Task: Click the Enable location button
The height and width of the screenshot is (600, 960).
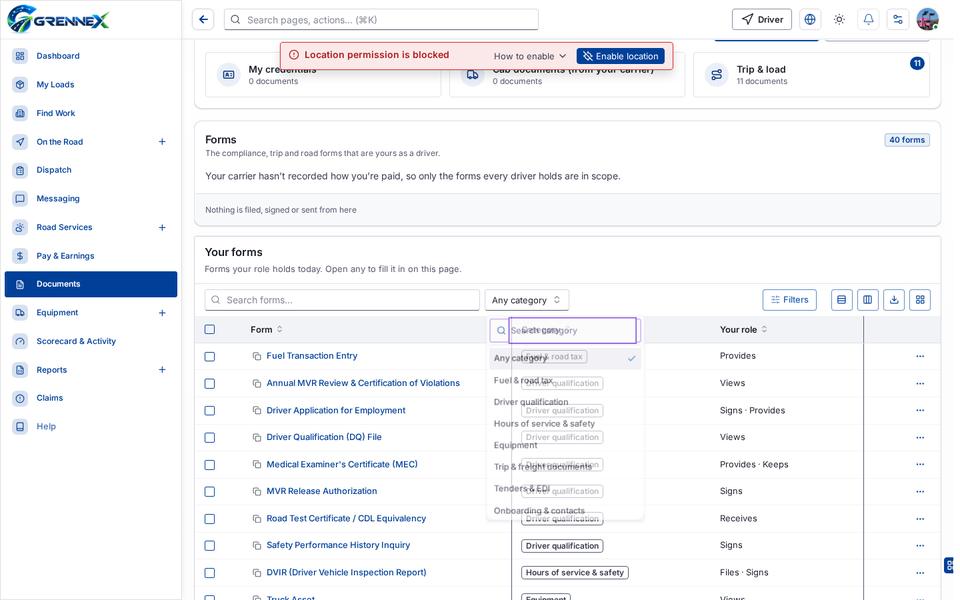Action: coord(621,56)
